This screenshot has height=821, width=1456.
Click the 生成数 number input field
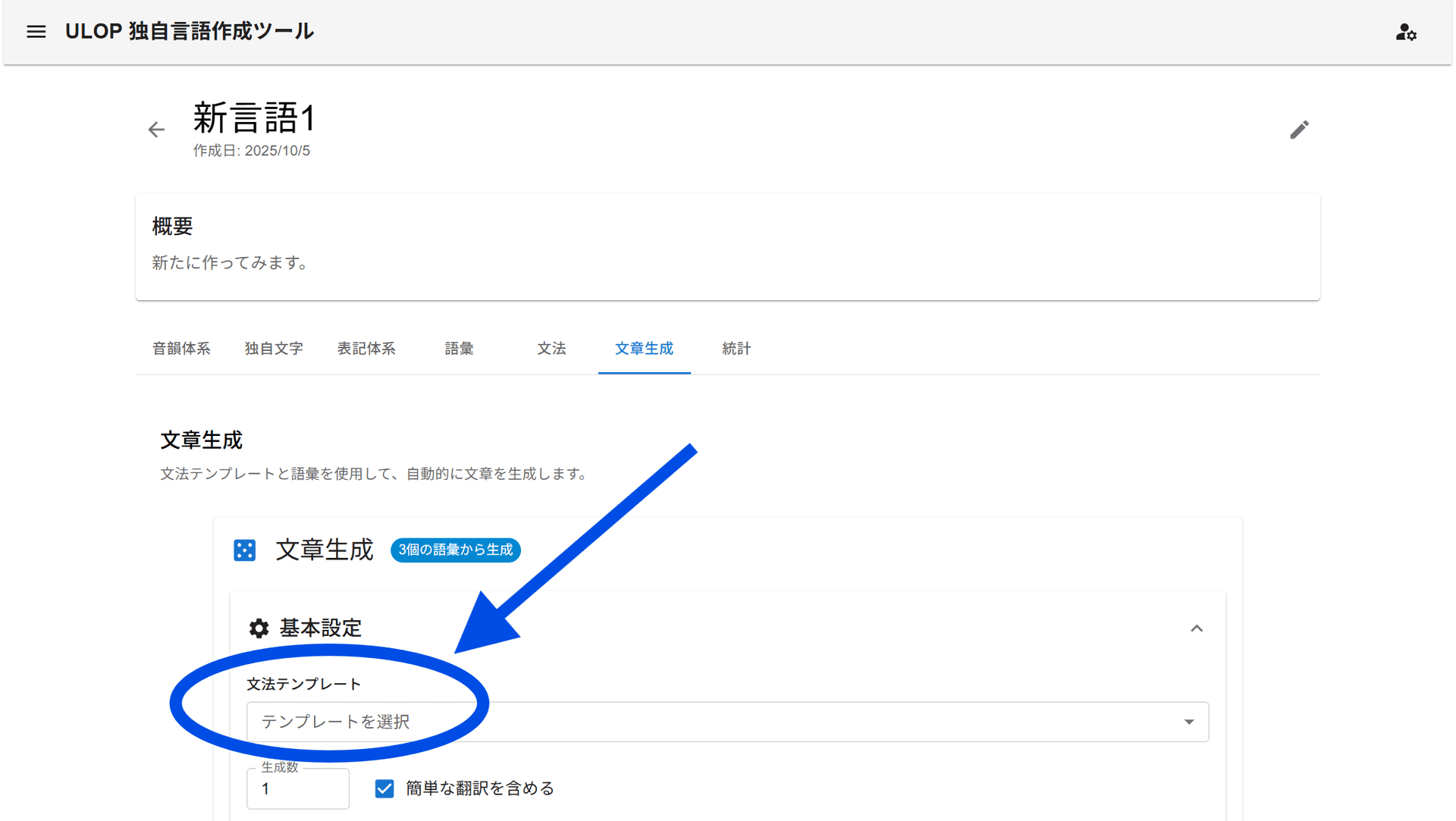297,789
